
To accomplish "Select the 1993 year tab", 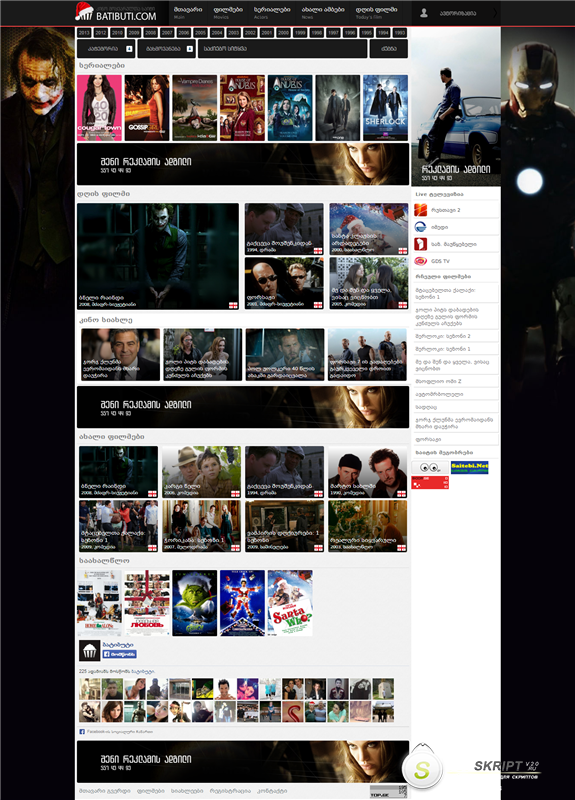I will point(399,33).
